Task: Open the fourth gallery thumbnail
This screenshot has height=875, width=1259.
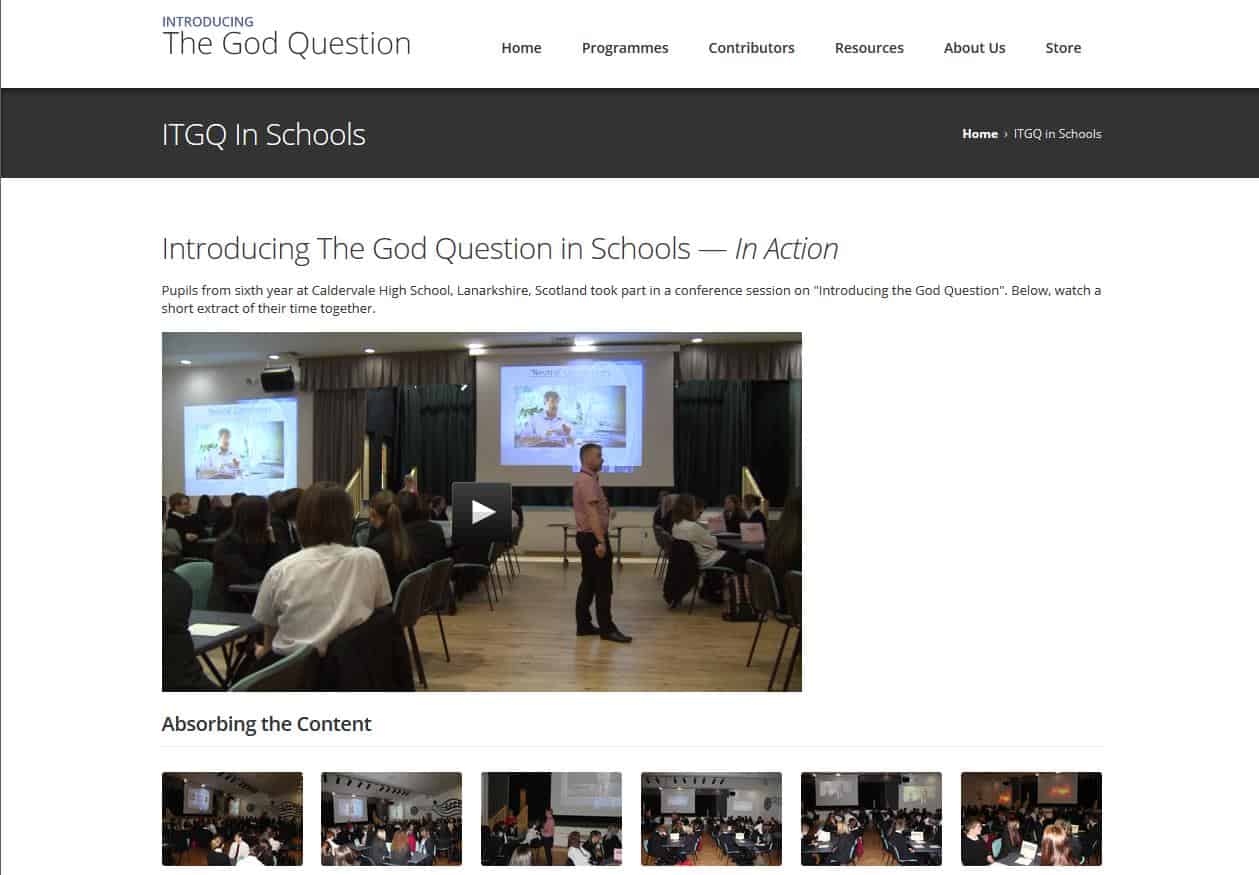Action: point(711,819)
